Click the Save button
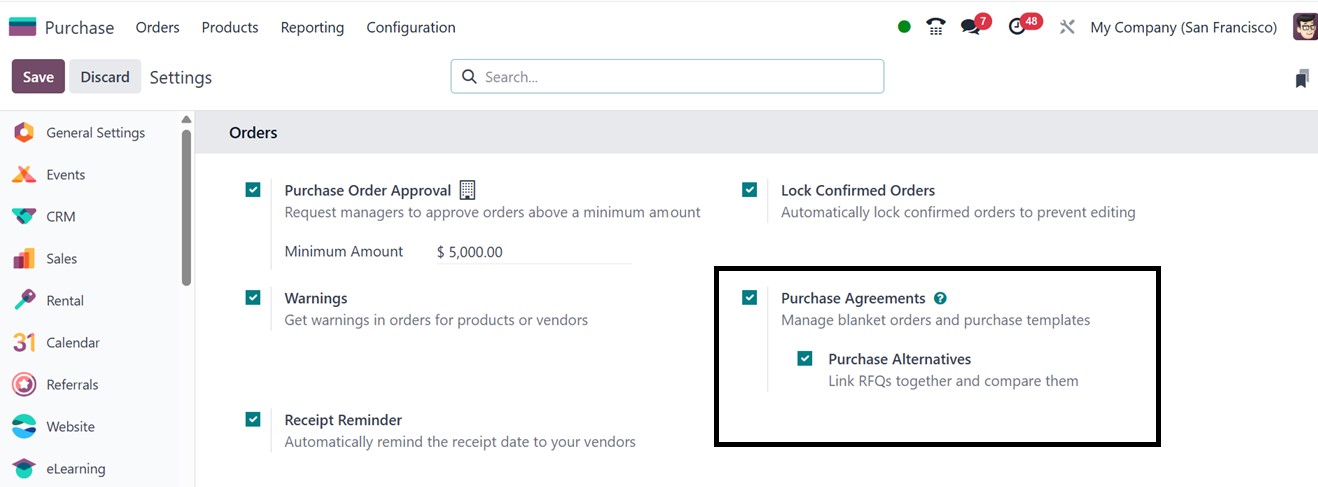The height and width of the screenshot is (487, 1318). (38, 77)
